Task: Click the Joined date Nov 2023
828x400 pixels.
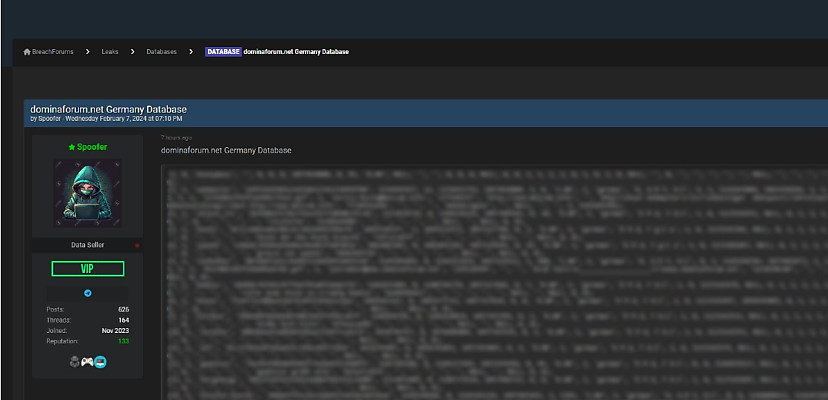Action: 116,331
